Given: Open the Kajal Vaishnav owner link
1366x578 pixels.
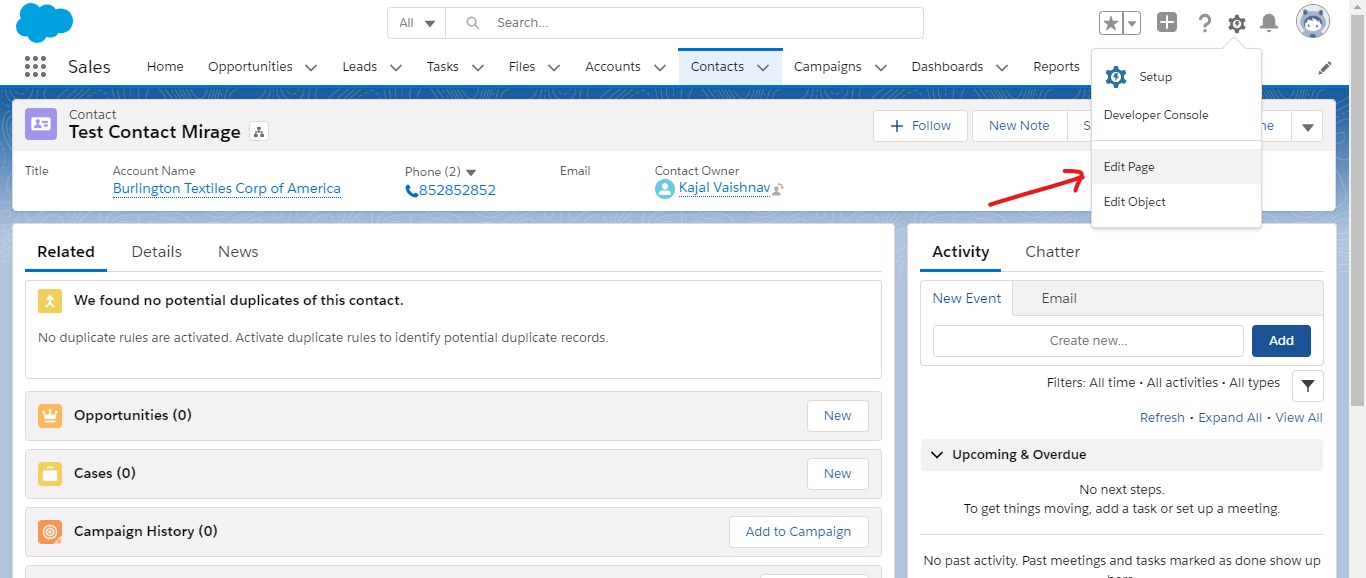Looking at the screenshot, I should pyautogui.click(x=724, y=187).
